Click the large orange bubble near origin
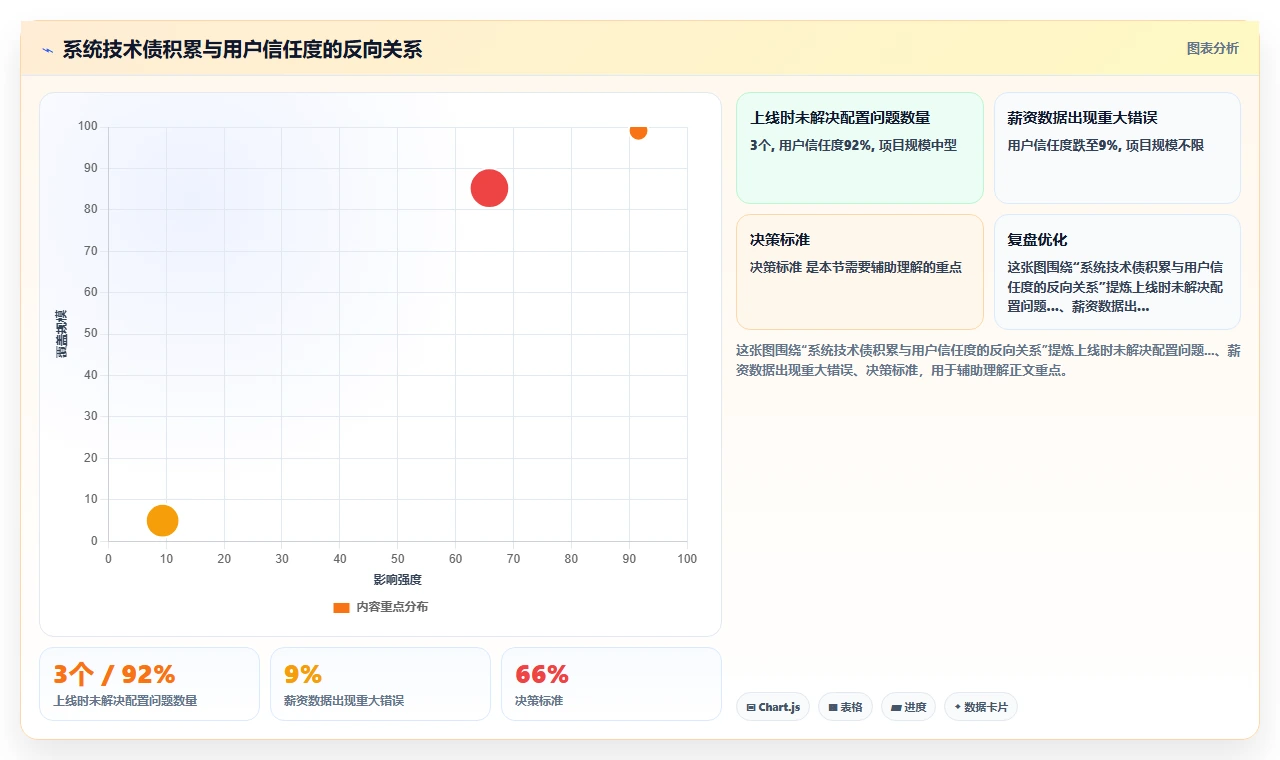The height and width of the screenshot is (760, 1280). pyautogui.click(x=162, y=520)
